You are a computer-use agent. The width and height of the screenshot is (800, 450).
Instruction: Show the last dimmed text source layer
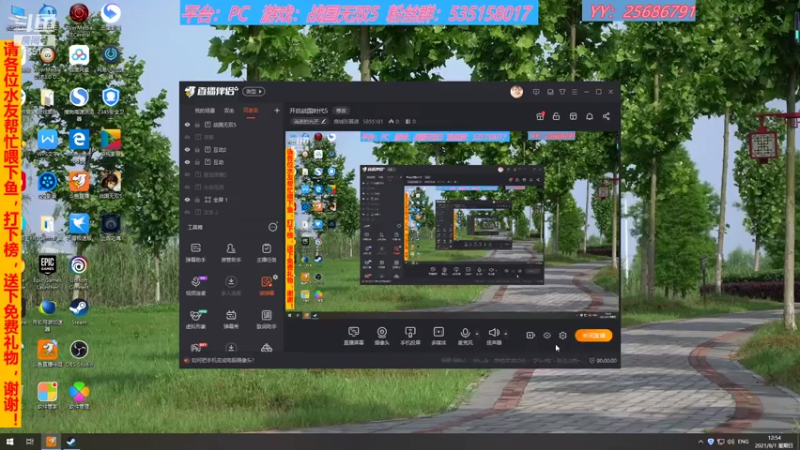pos(187,212)
